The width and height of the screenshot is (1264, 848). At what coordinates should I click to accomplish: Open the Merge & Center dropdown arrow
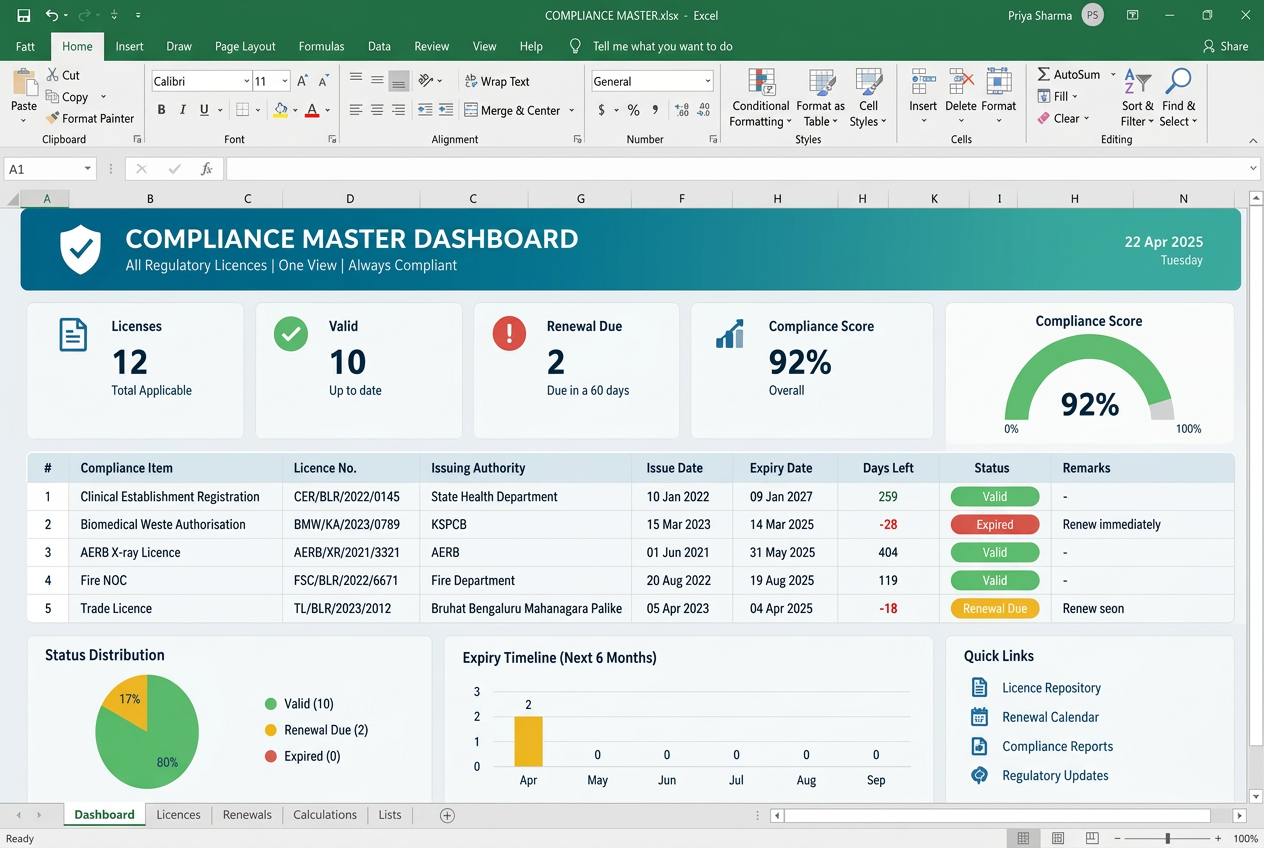click(572, 110)
